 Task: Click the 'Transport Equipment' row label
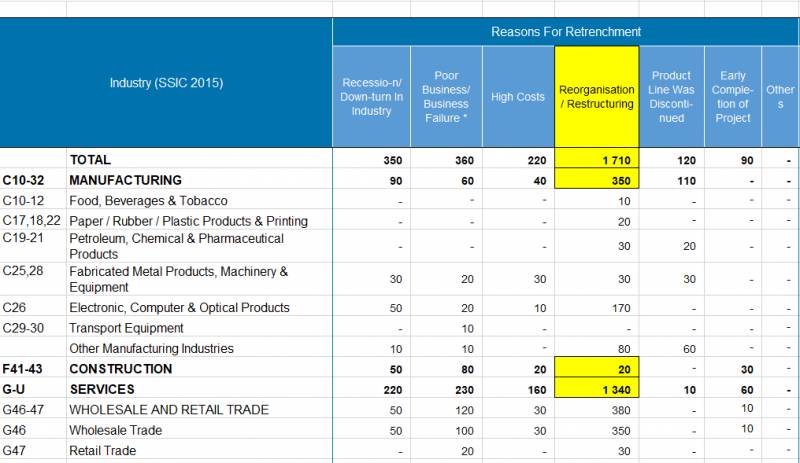[126, 328]
